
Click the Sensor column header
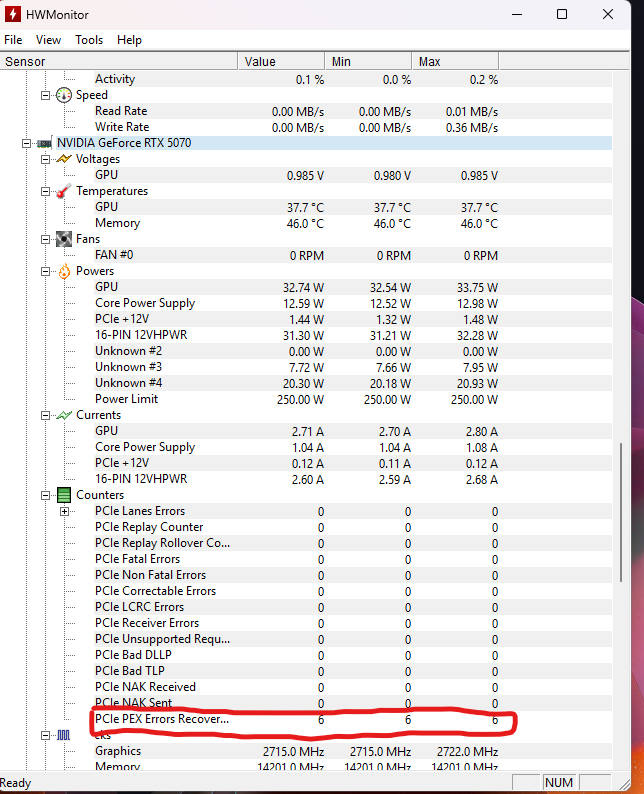[119, 61]
